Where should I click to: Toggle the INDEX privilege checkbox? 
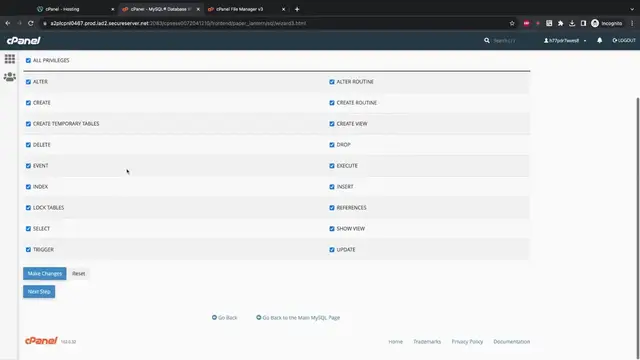tap(28, 187)
